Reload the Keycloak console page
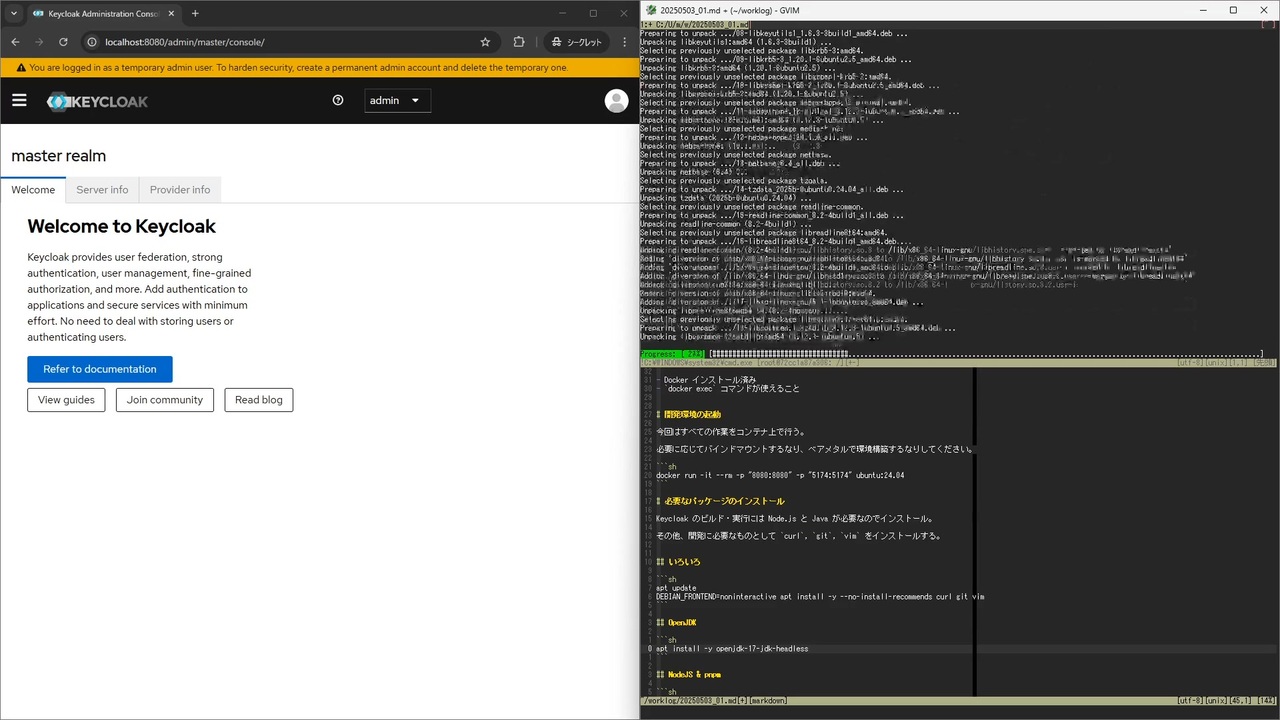Screen dimensions: 1280x720 tap(63, 42)
